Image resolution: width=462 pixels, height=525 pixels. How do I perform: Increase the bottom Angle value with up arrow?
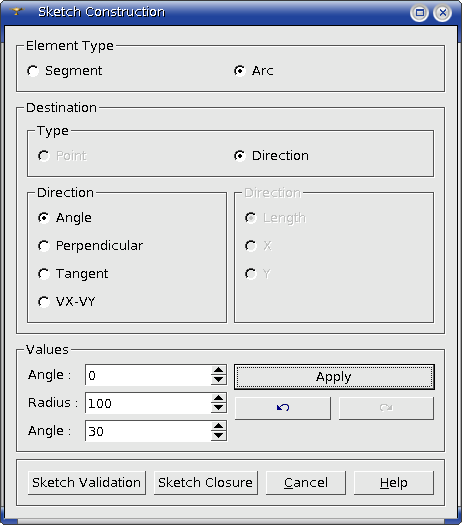pos(219,426)
